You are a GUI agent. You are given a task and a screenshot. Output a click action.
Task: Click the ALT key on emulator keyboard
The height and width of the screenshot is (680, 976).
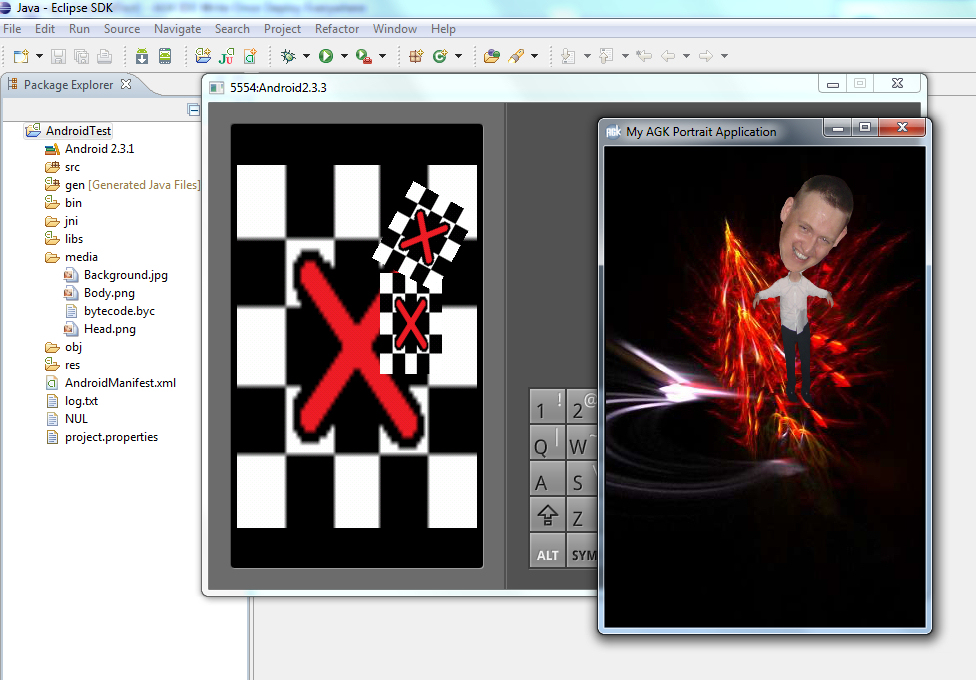click(x=548, y=550)
